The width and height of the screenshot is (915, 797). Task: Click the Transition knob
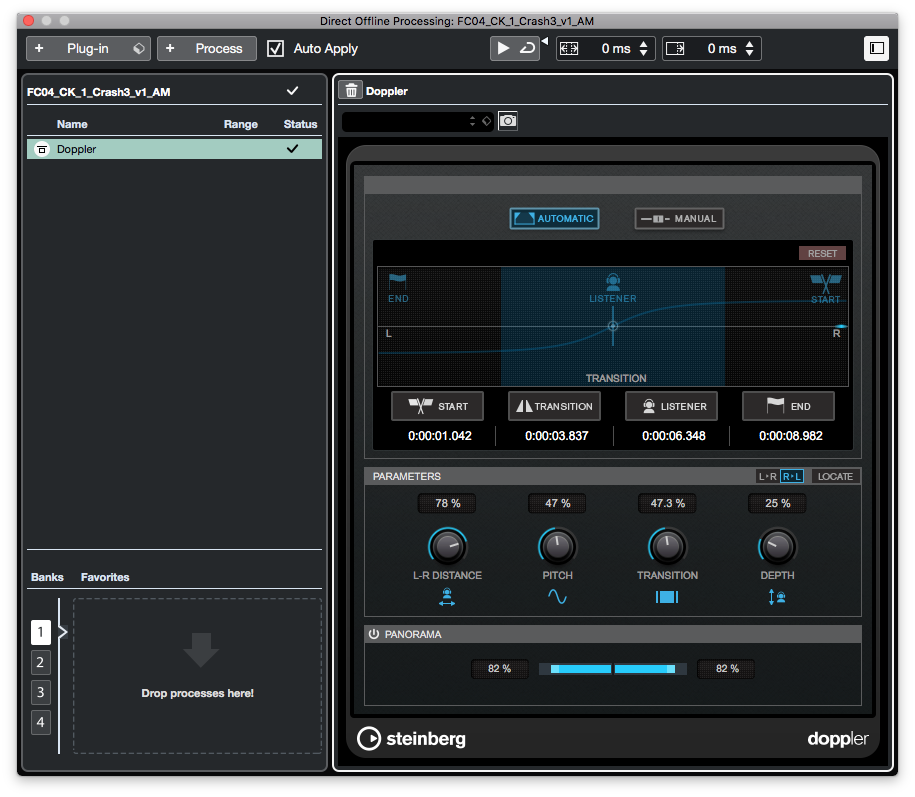667,547
